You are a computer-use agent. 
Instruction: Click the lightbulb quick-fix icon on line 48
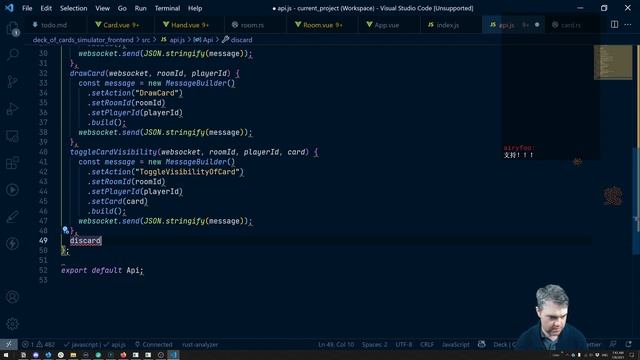[65, 230]
